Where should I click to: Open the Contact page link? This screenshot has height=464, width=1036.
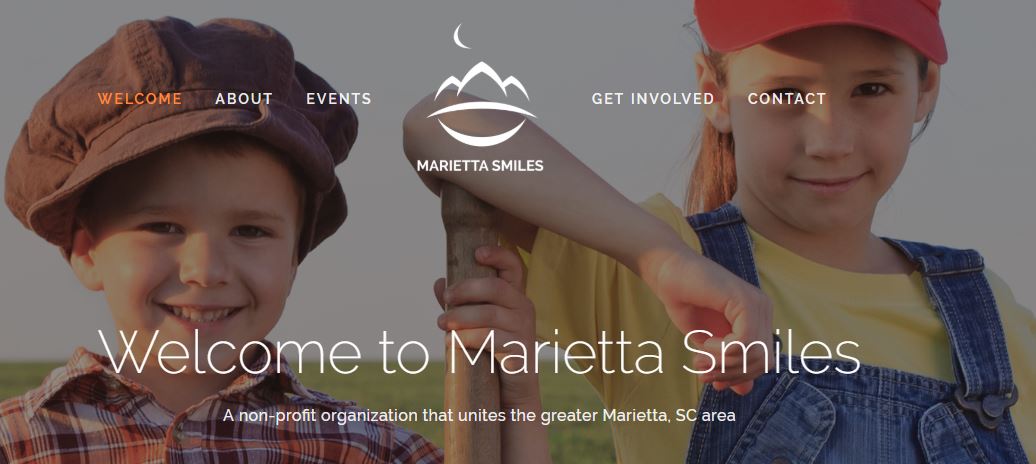787,98
